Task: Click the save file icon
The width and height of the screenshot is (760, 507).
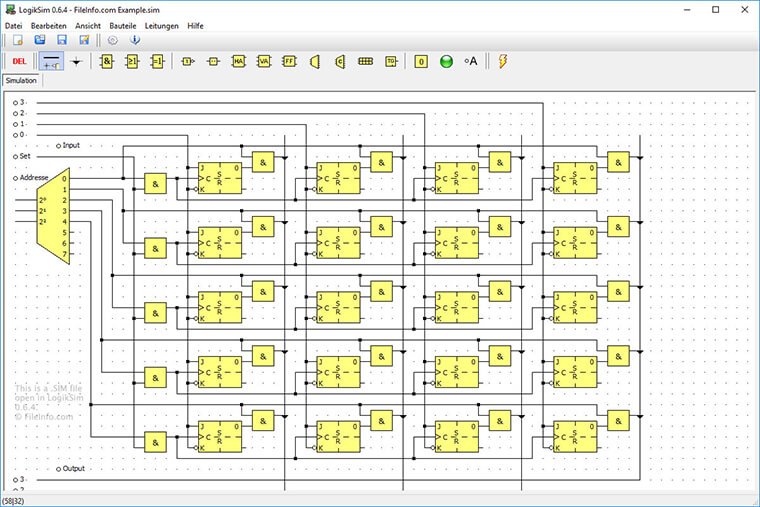Action: point(62,40)
